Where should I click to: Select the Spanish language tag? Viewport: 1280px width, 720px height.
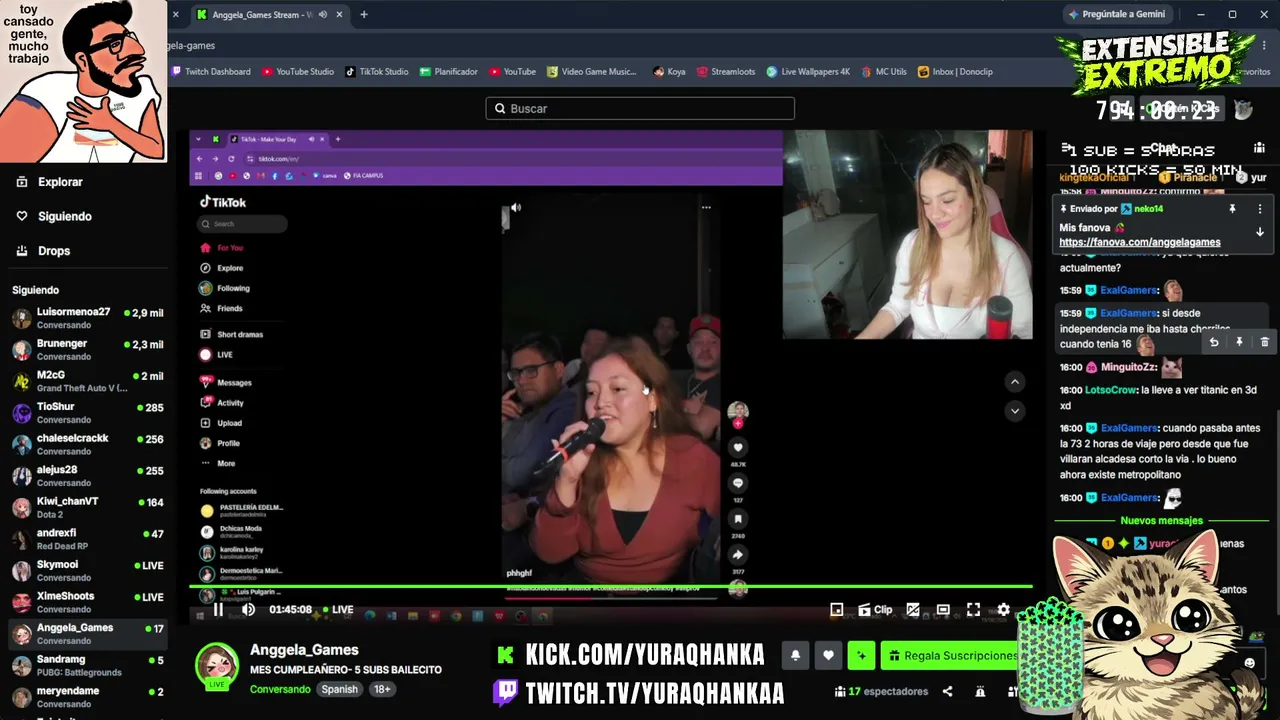coord(339,689)
